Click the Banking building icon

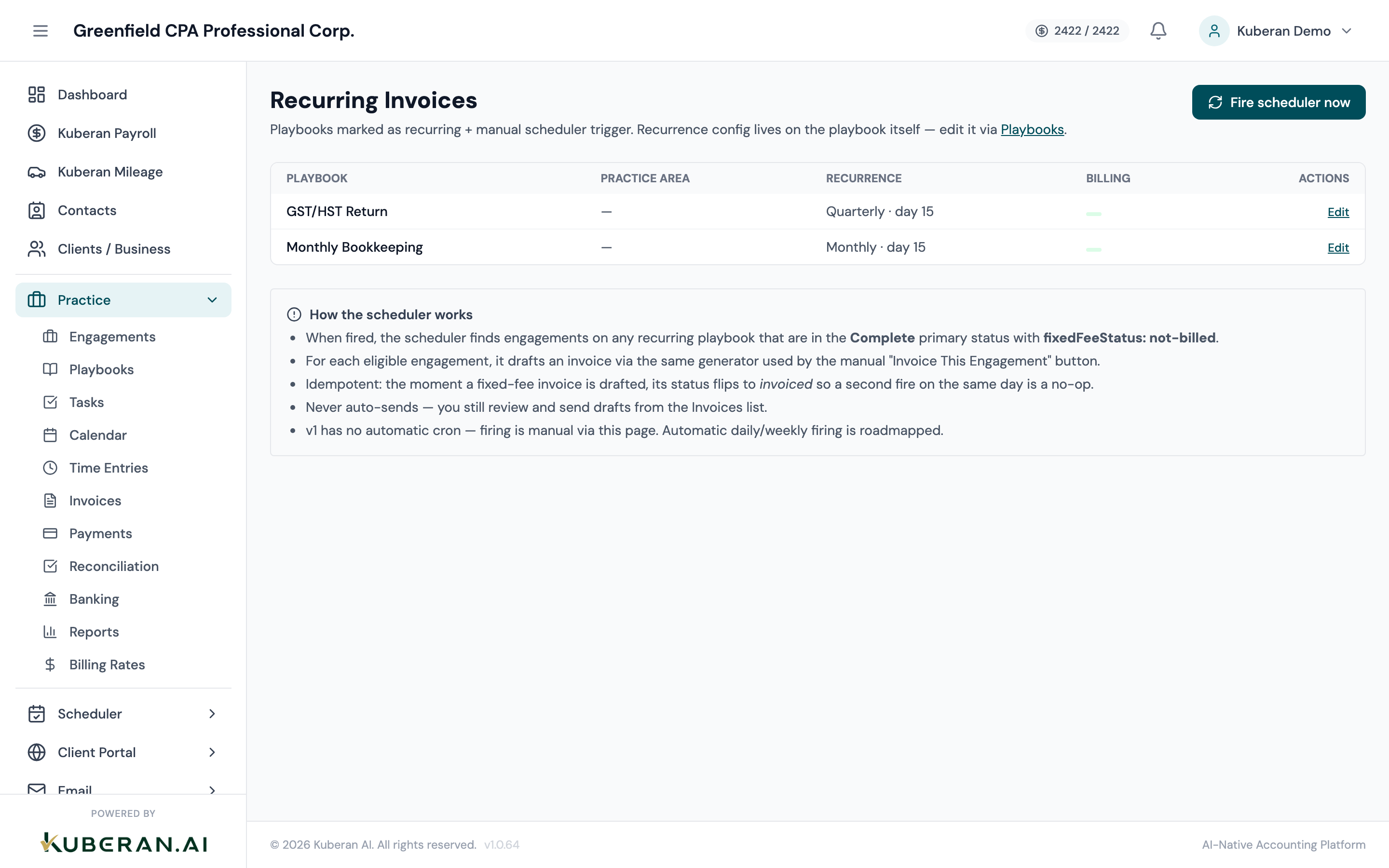tap(50, 599)
